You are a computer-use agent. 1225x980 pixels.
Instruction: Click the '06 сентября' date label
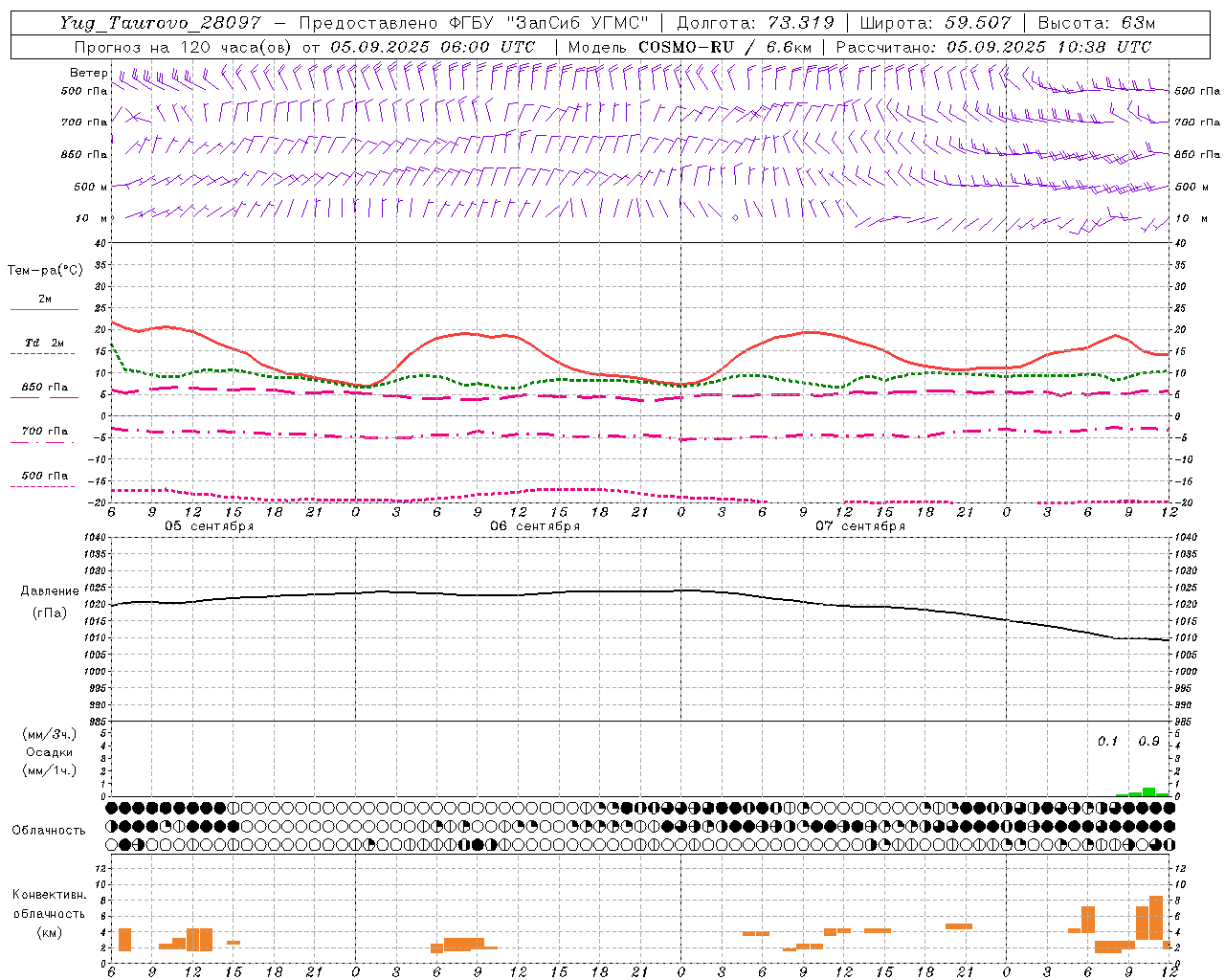point(535,526)
